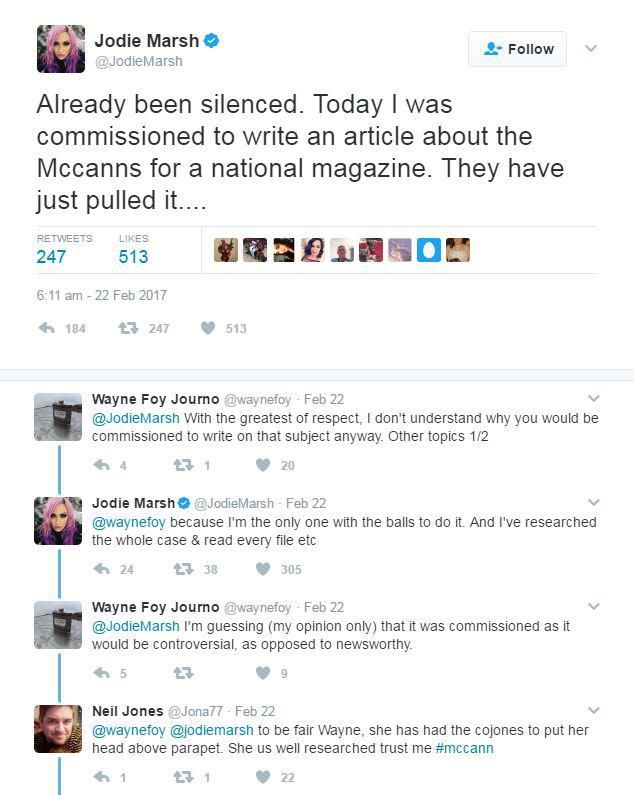Reply to Jodie Marsh's main tweet
634x795 pixels.
coord(46,328)
